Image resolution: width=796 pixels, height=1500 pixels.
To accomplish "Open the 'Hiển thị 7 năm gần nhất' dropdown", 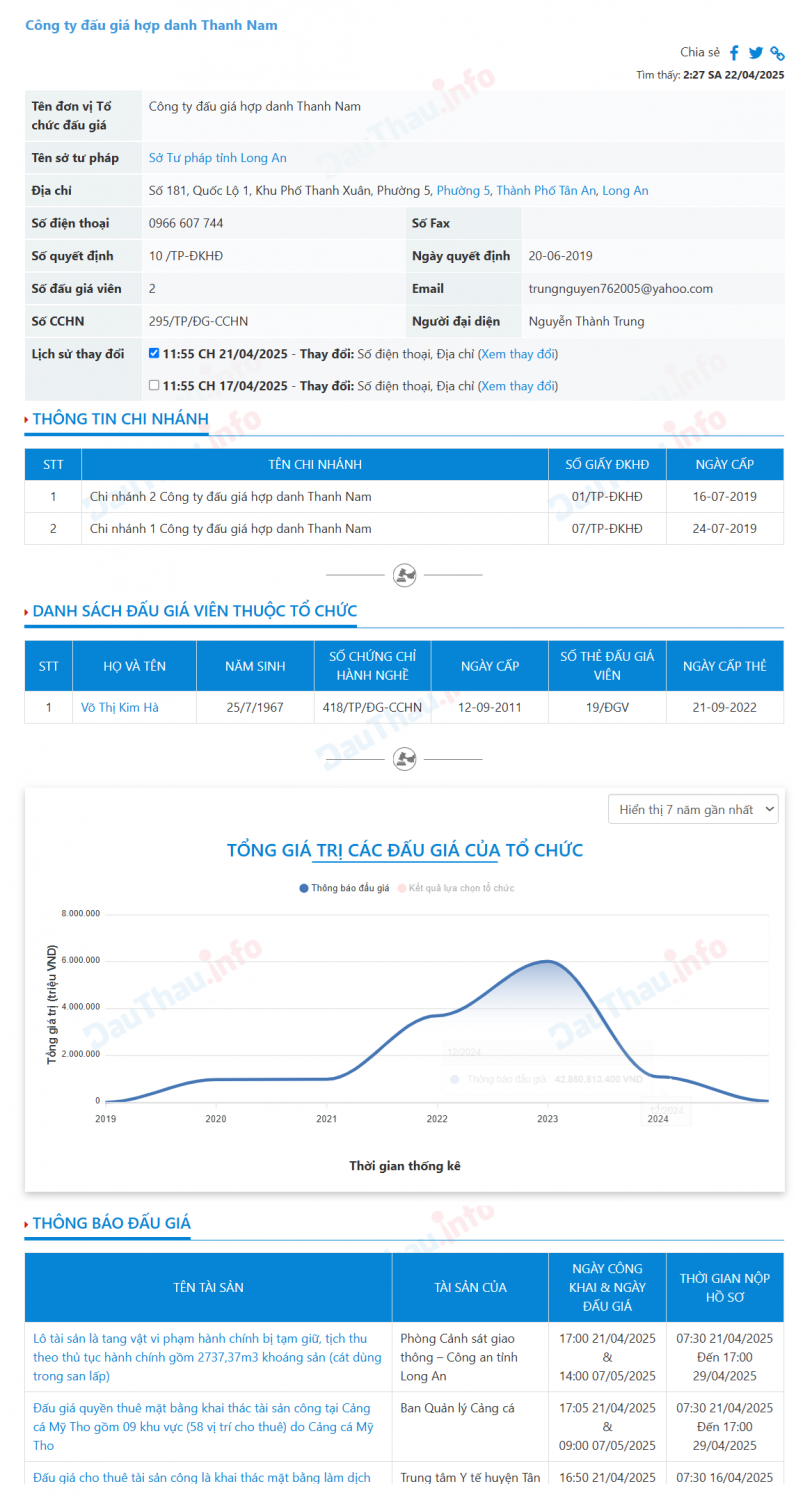I will 693,809.
